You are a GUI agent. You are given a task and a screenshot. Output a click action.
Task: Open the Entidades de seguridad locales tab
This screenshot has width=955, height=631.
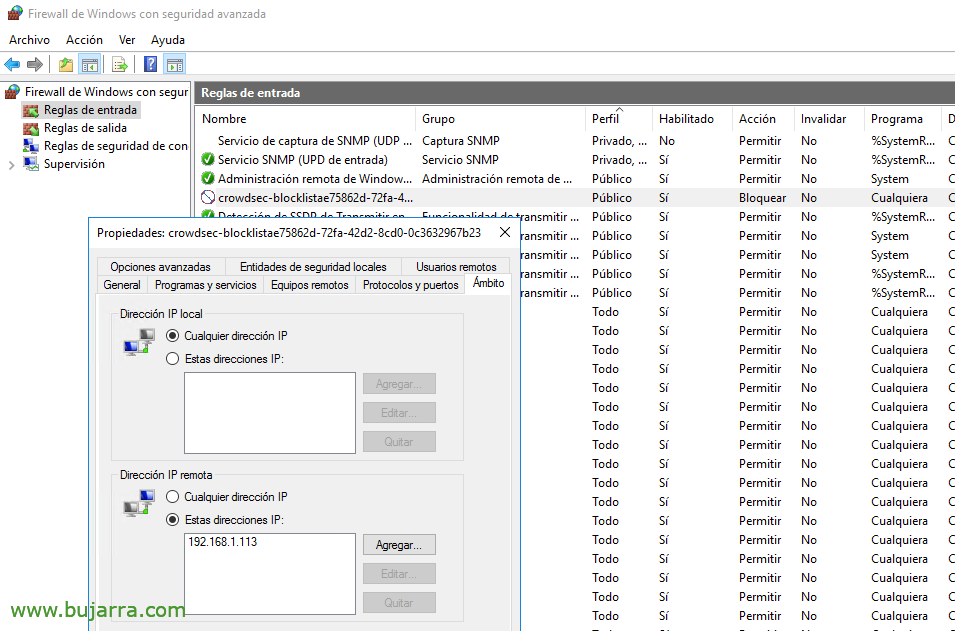pyautogui.click(x=313, y=267)
